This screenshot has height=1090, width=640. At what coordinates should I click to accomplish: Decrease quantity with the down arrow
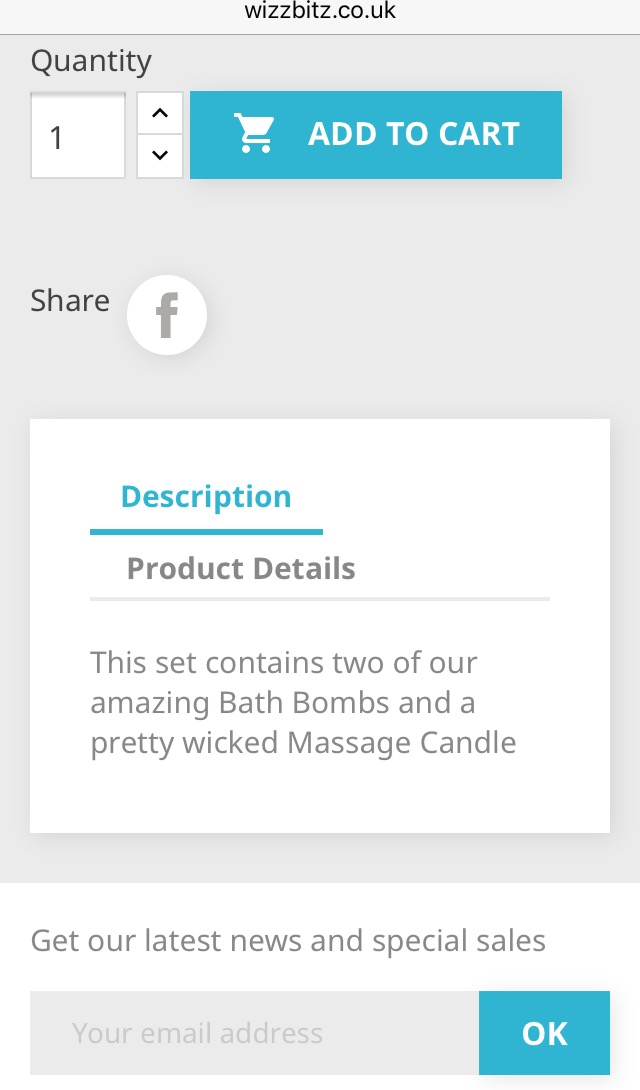pos(160,156)
